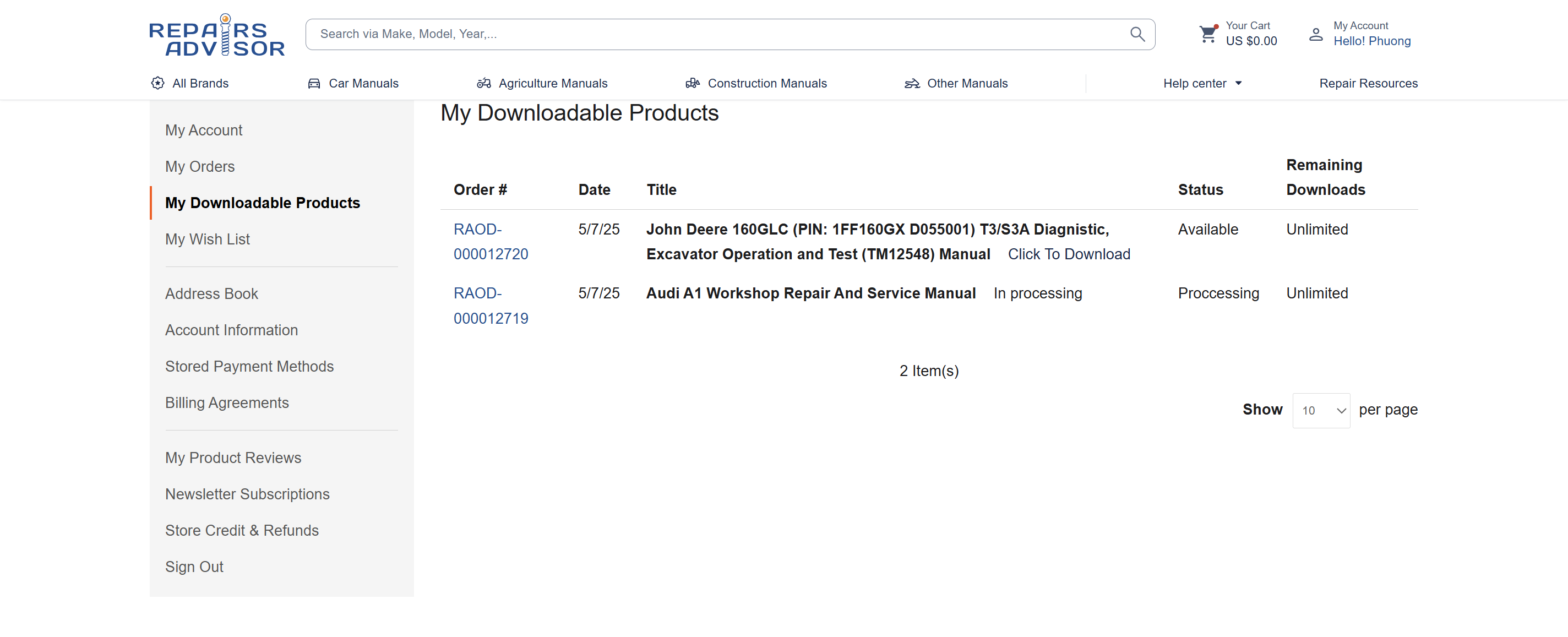The height and width of the screenshot is (637, 1568).
Task: Open Help center menu label
Action: pos(1194,84)
